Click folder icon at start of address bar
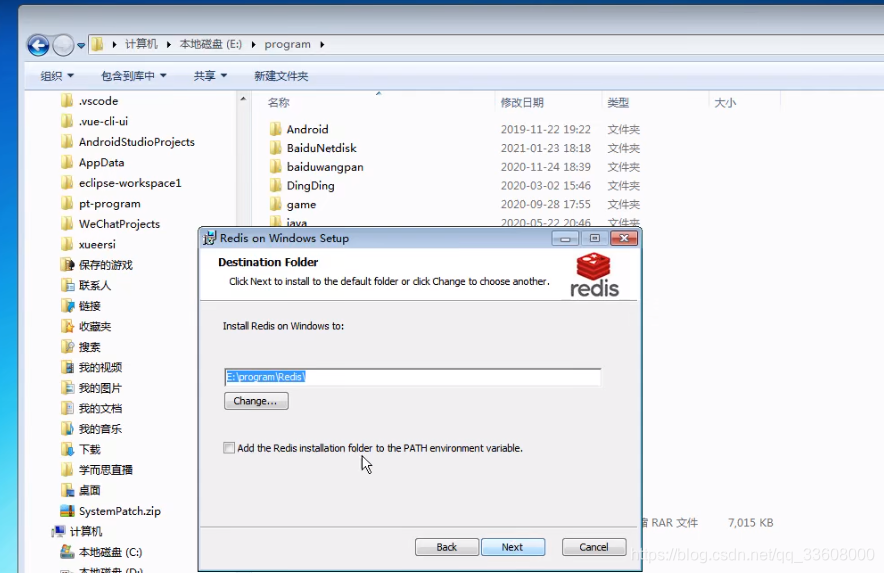The height and width of the screenshot is (573, 884). 98,44
